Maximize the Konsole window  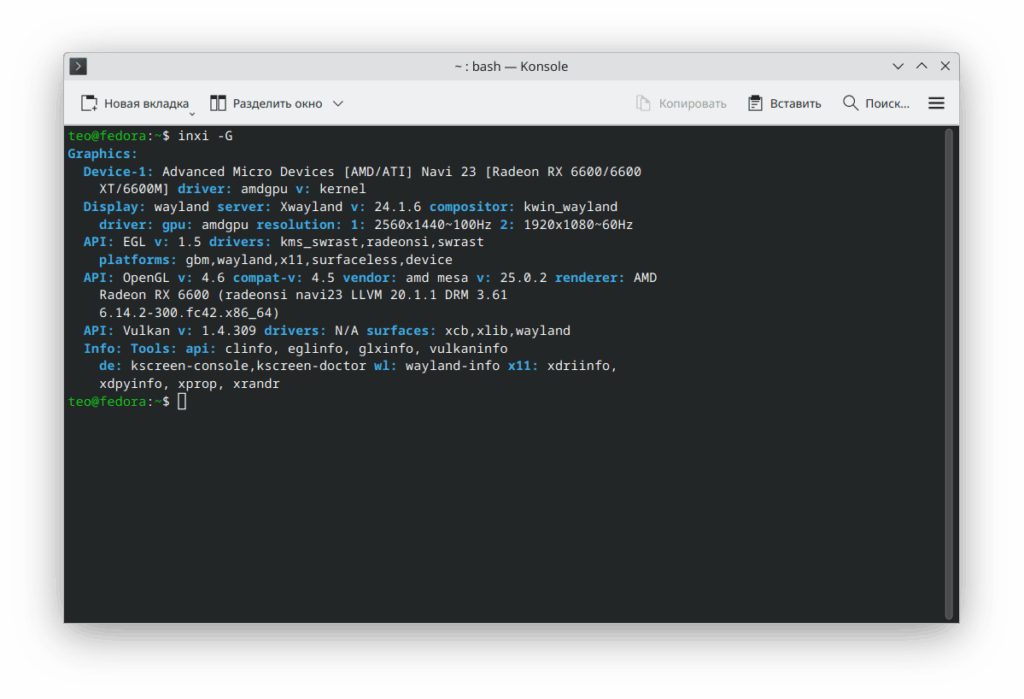pyautogui.click(x=921, y=66)
